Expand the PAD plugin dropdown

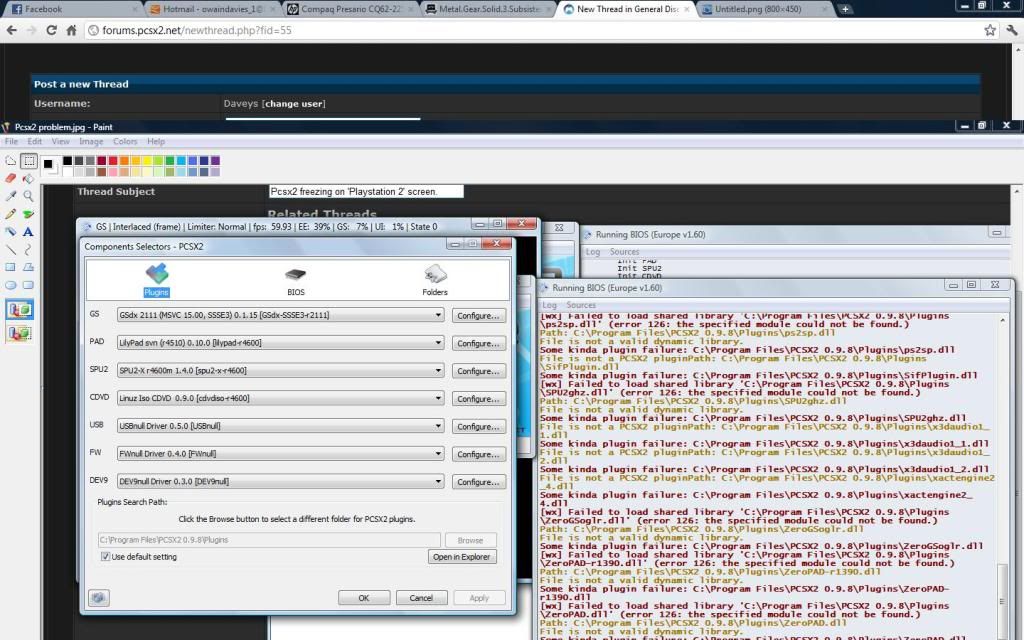[x=438, y=343]
